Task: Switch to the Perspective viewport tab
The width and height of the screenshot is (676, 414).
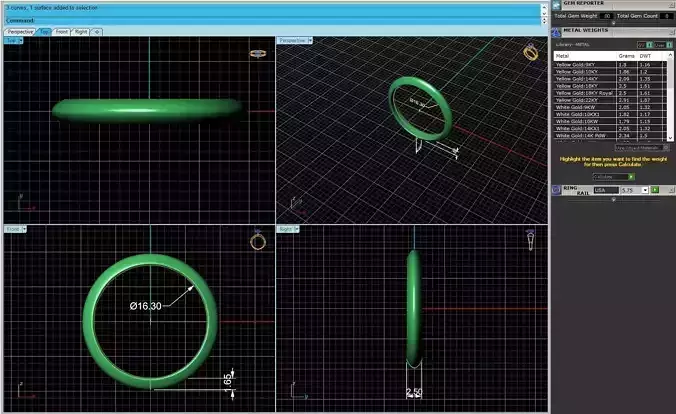Action: [x=20, y=31]
